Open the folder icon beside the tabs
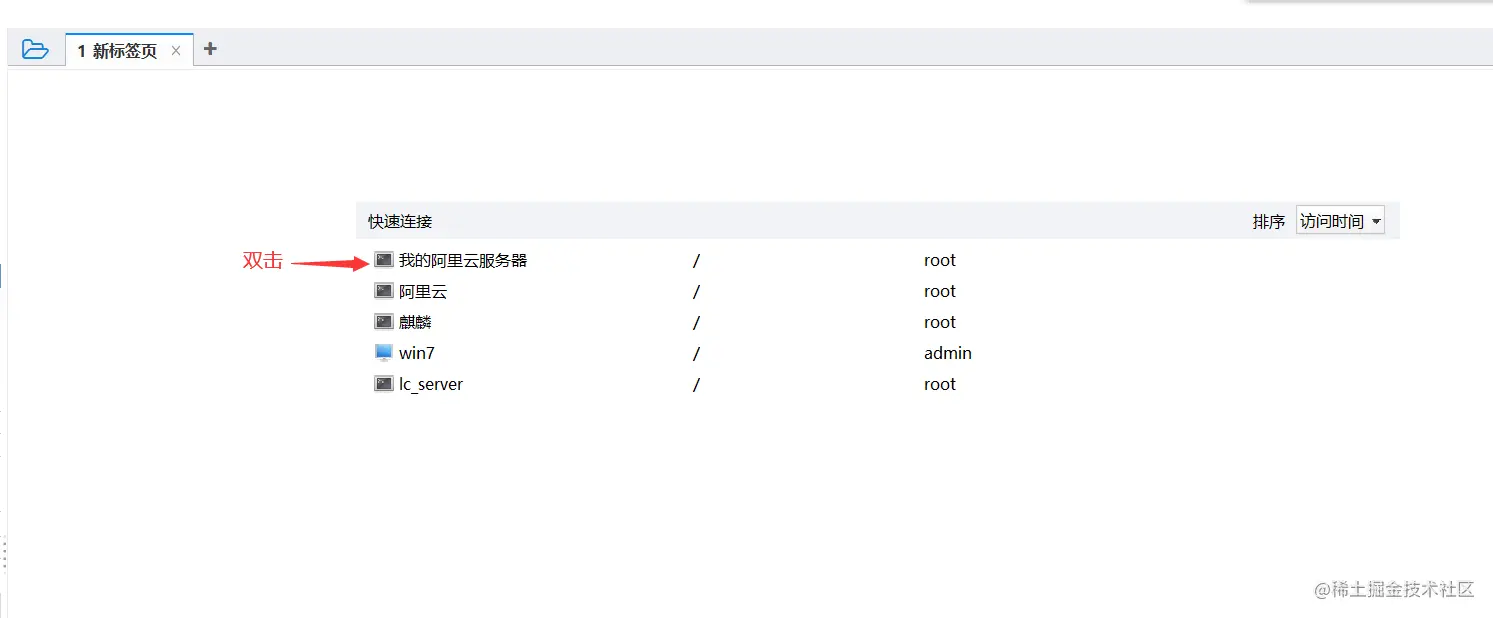Image resolution: width=1493 pixels, height=618 pixels. coord(35,49)
